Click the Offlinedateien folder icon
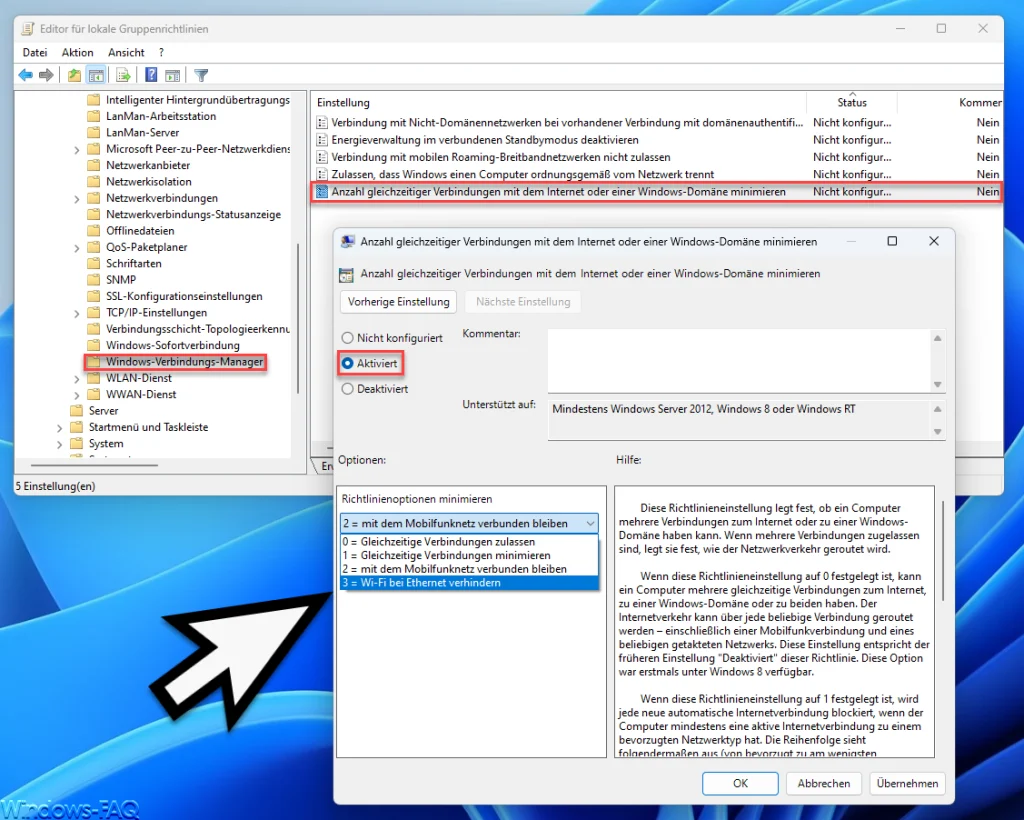This screenshot has width=1024, height=820. pyautogui.click(x=94, y=230)
